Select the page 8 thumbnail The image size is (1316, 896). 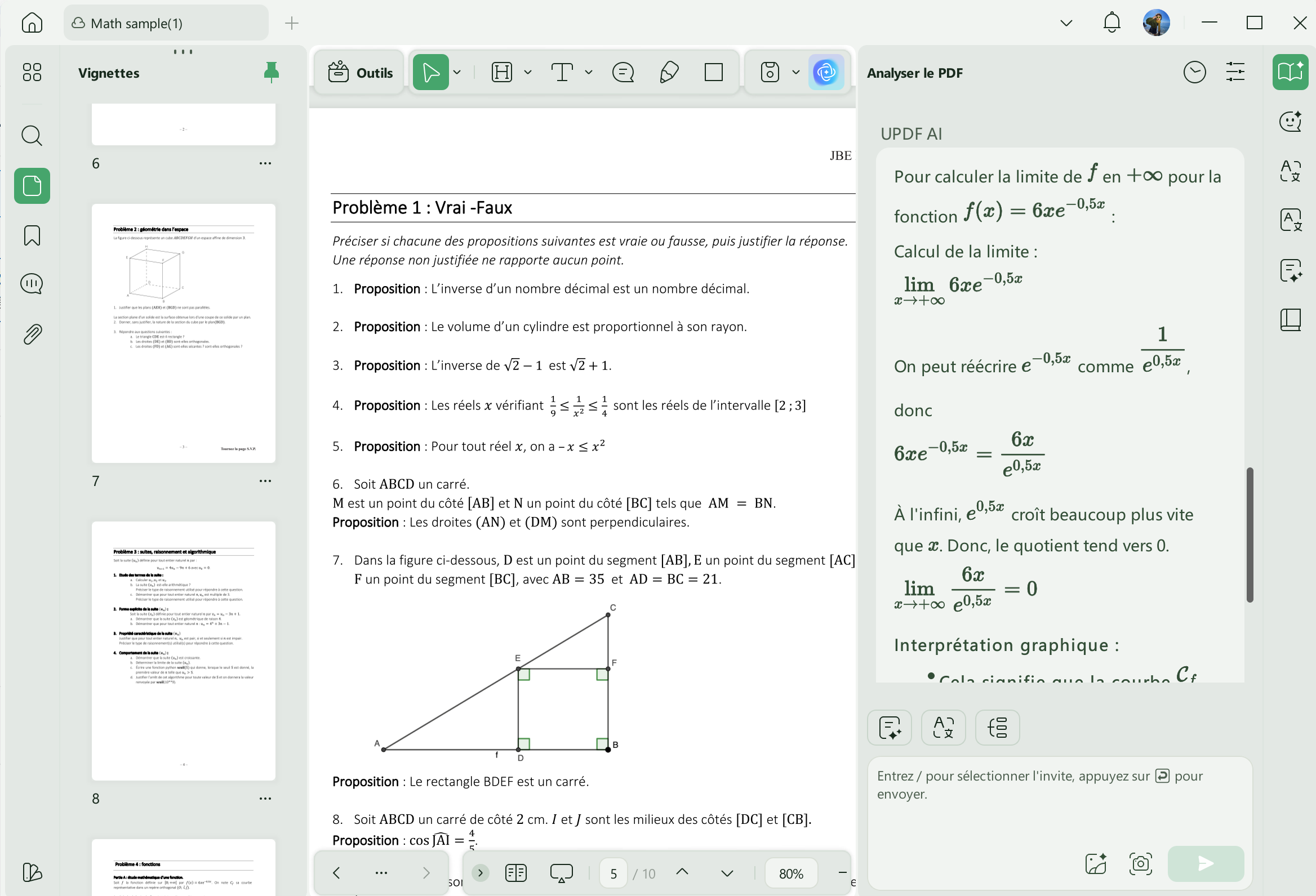[x=184, y=651]
